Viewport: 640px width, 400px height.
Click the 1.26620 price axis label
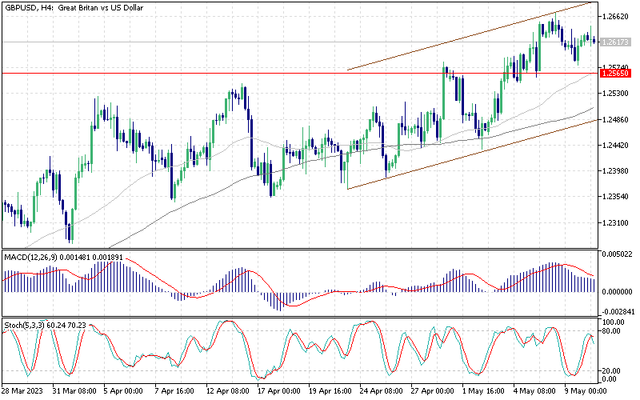[613, 17]
